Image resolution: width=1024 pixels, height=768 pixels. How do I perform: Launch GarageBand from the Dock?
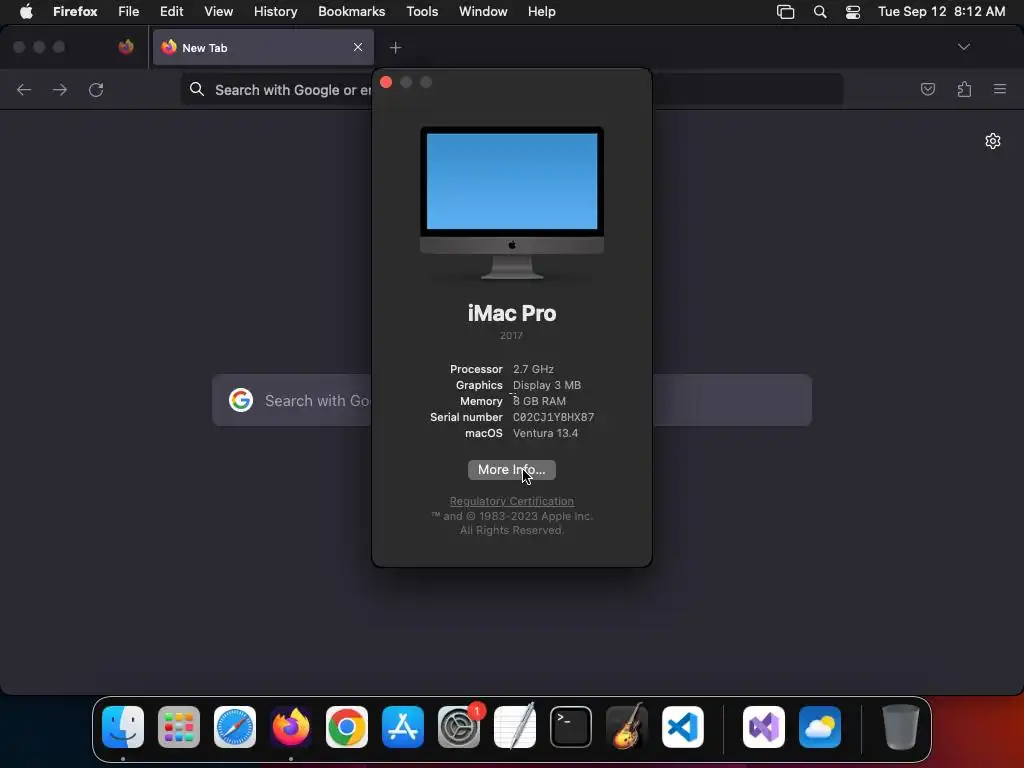(x=627, y=727)
